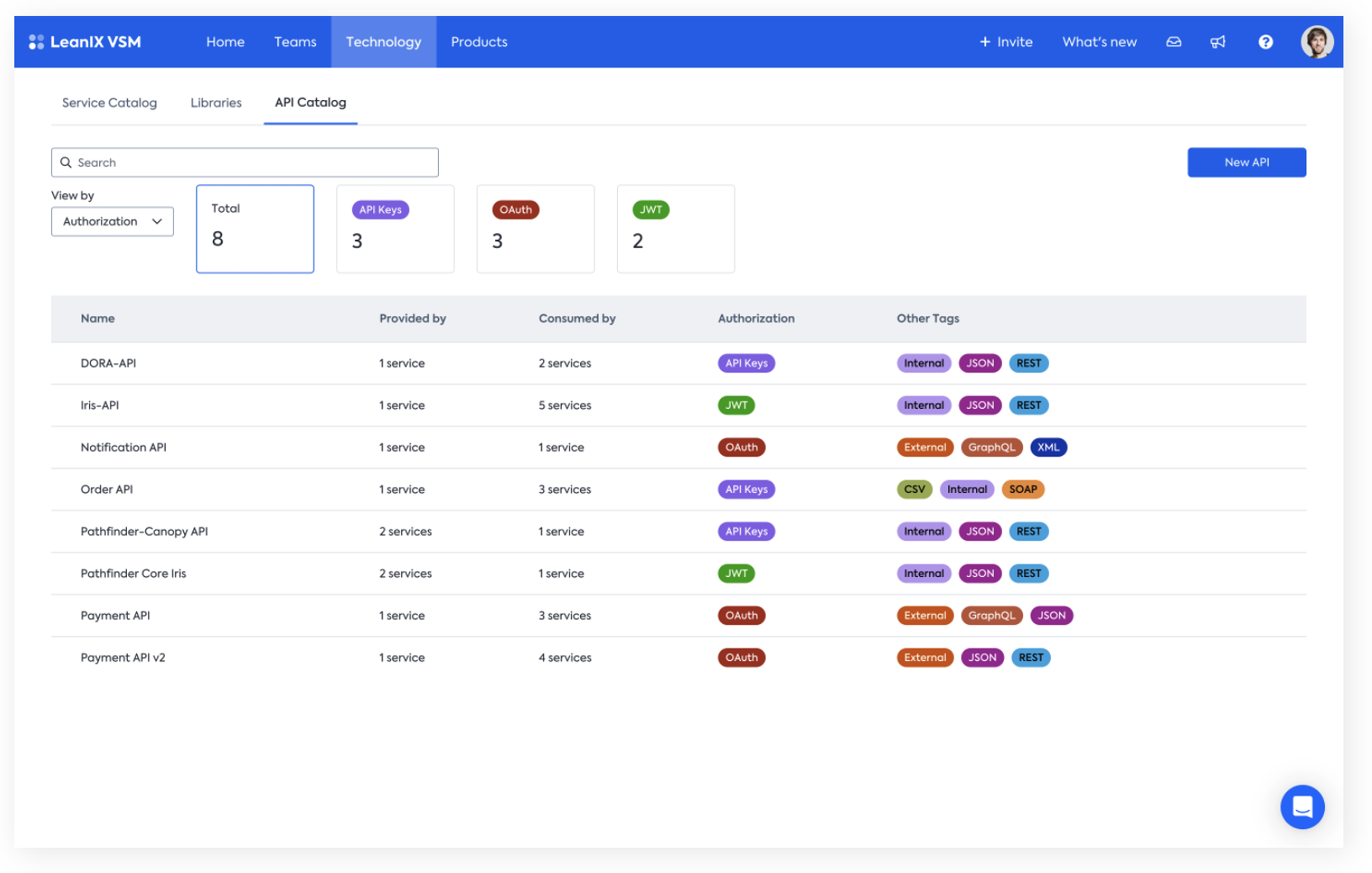Click the SOAP tag in Order API row
The height and width of the screenshot is (873, 1372).
coord(1023,489)
